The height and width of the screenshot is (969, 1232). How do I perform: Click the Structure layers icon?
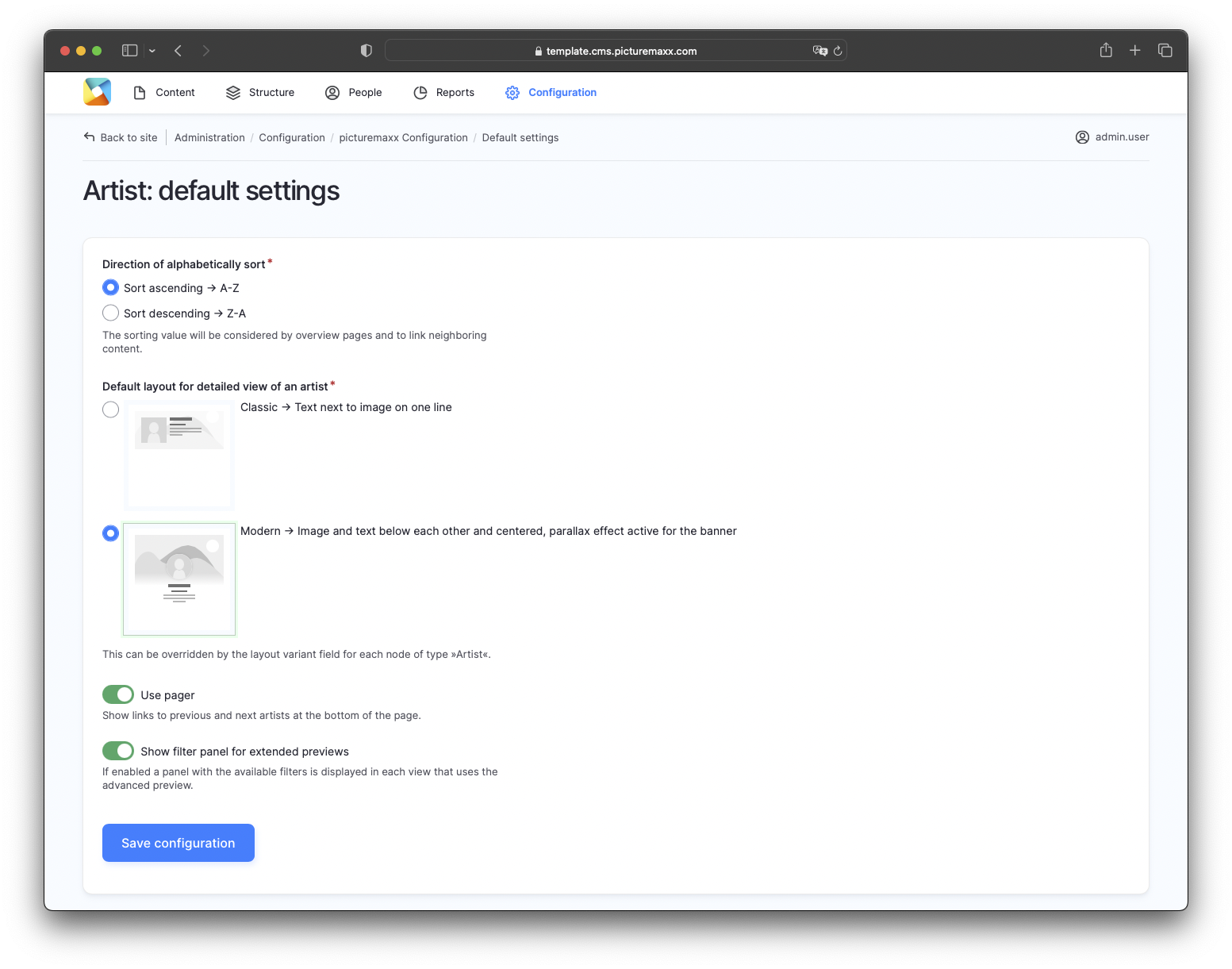point(233,93)
